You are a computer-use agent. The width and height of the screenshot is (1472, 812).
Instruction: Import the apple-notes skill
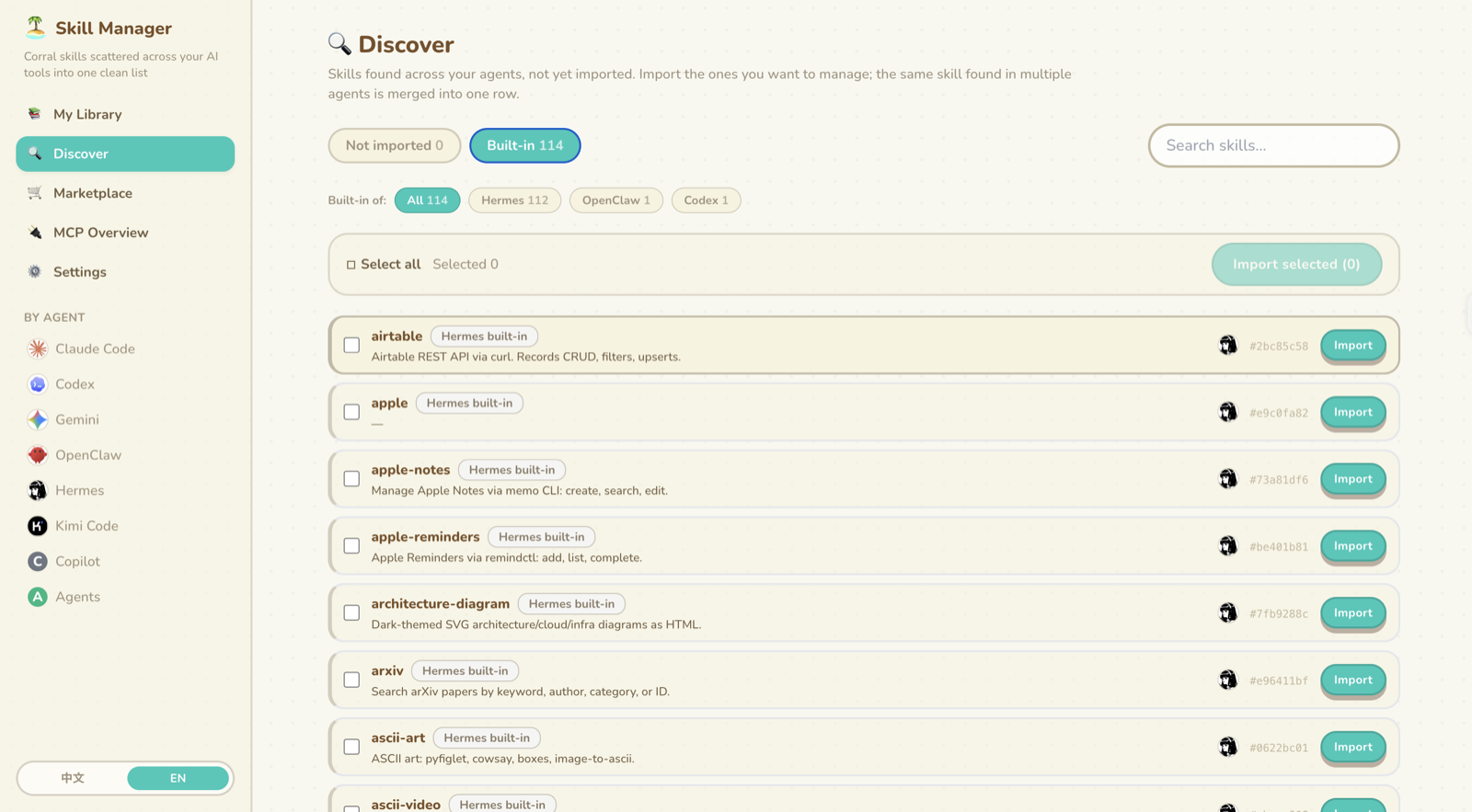click(x=1353, y=479)
